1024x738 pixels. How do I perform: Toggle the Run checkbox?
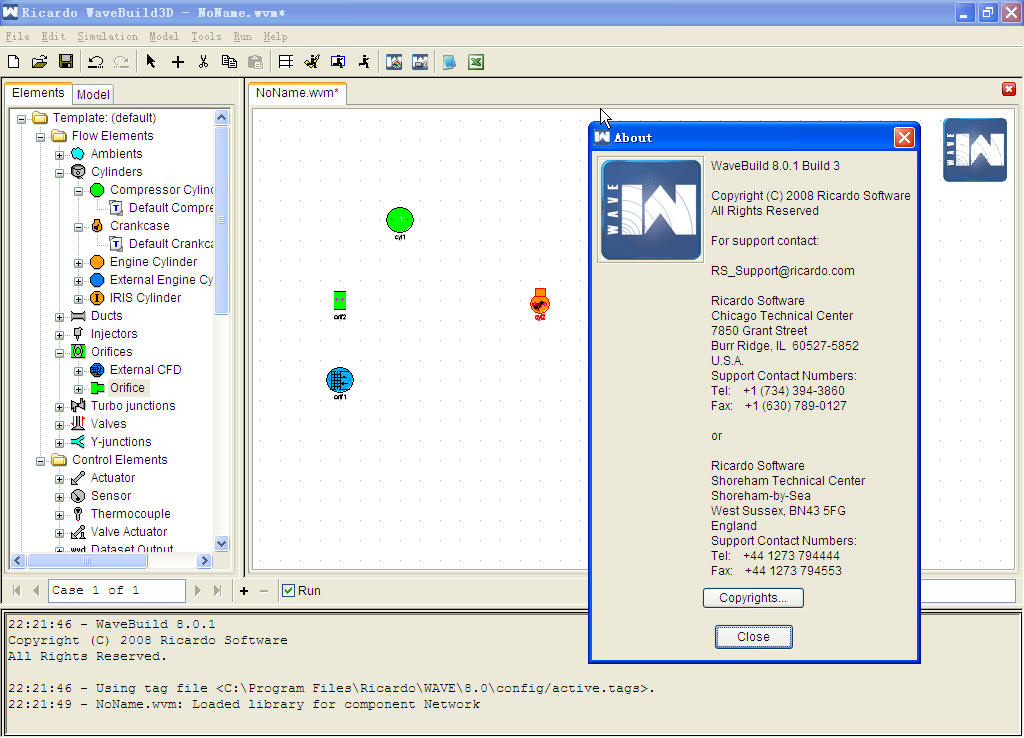tap(288, 590)
